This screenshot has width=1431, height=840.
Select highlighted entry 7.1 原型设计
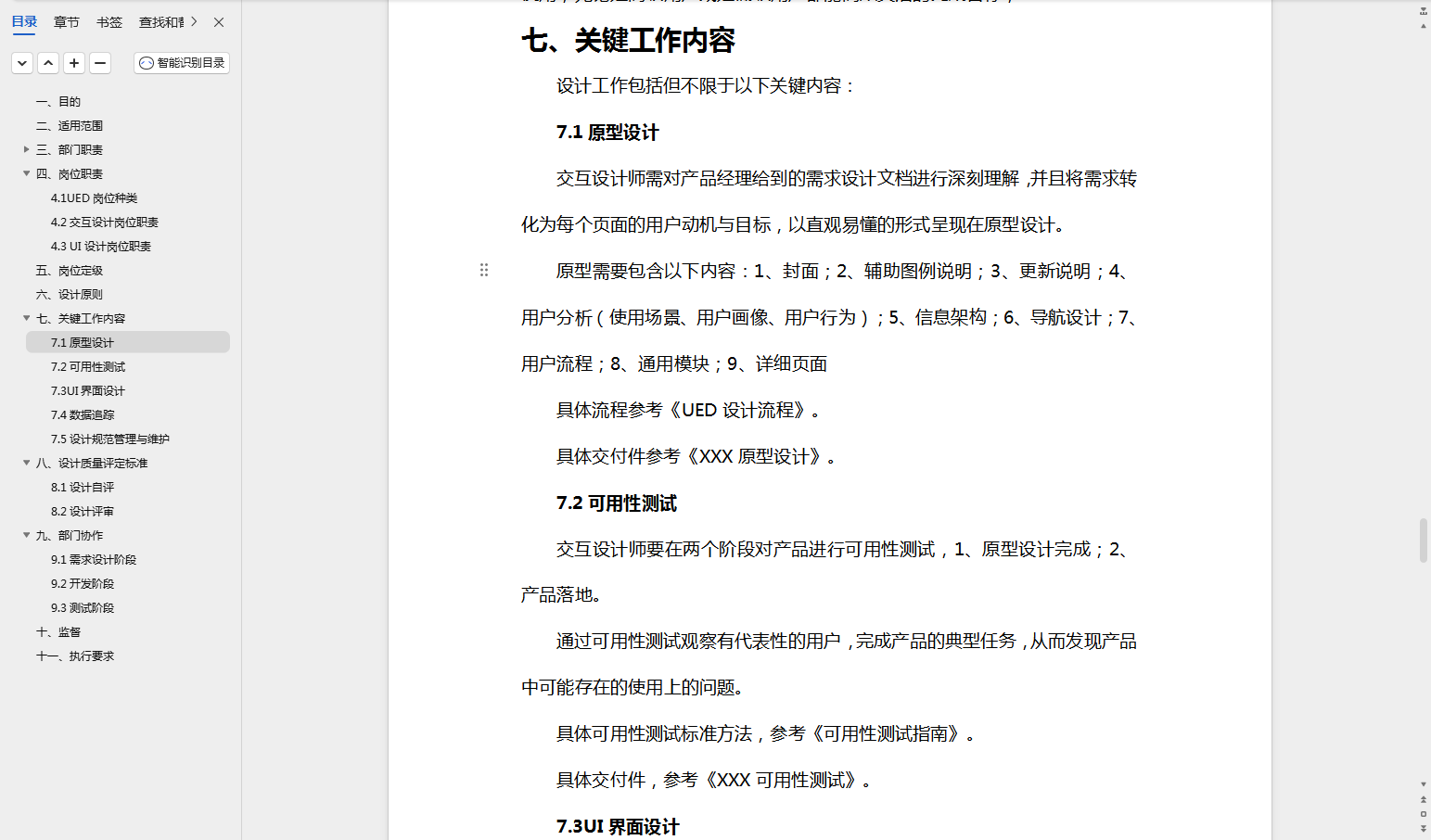(128, 343)
